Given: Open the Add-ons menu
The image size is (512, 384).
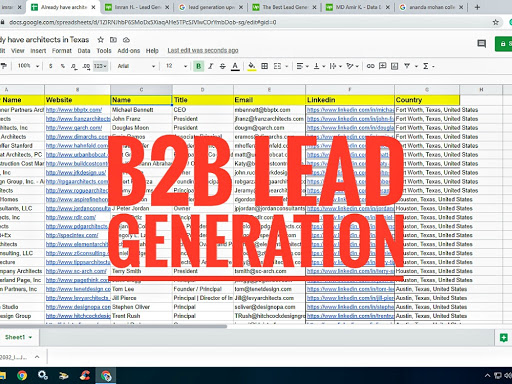Looking at the screenshot, I should (129, 51).
